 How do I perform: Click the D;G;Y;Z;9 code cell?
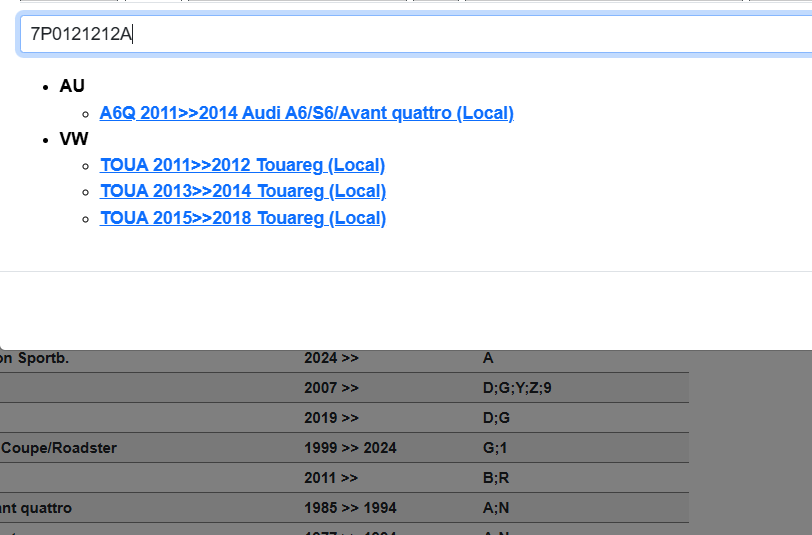tap(516, 388)
